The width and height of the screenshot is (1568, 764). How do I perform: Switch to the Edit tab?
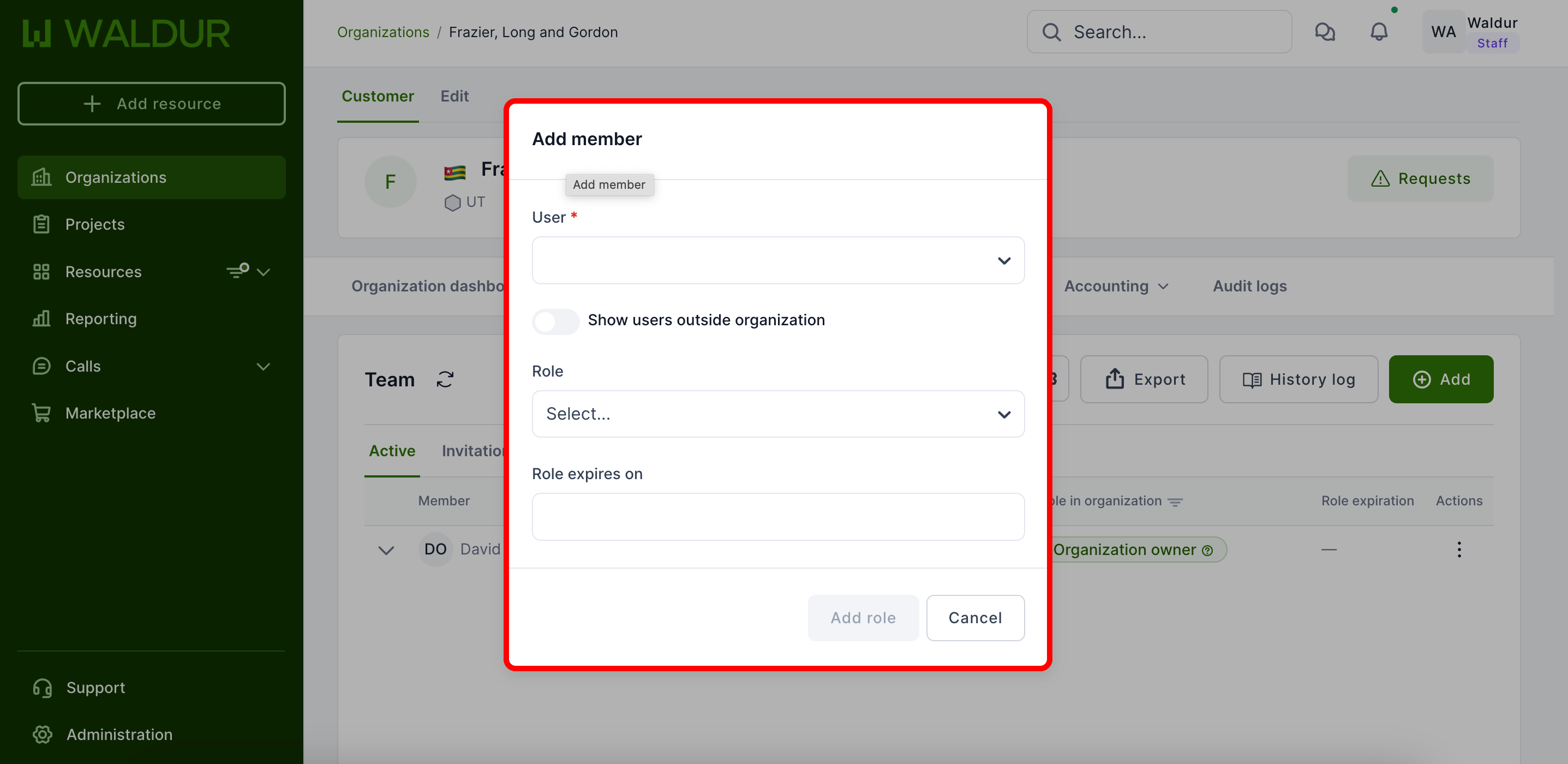(454, 96)
